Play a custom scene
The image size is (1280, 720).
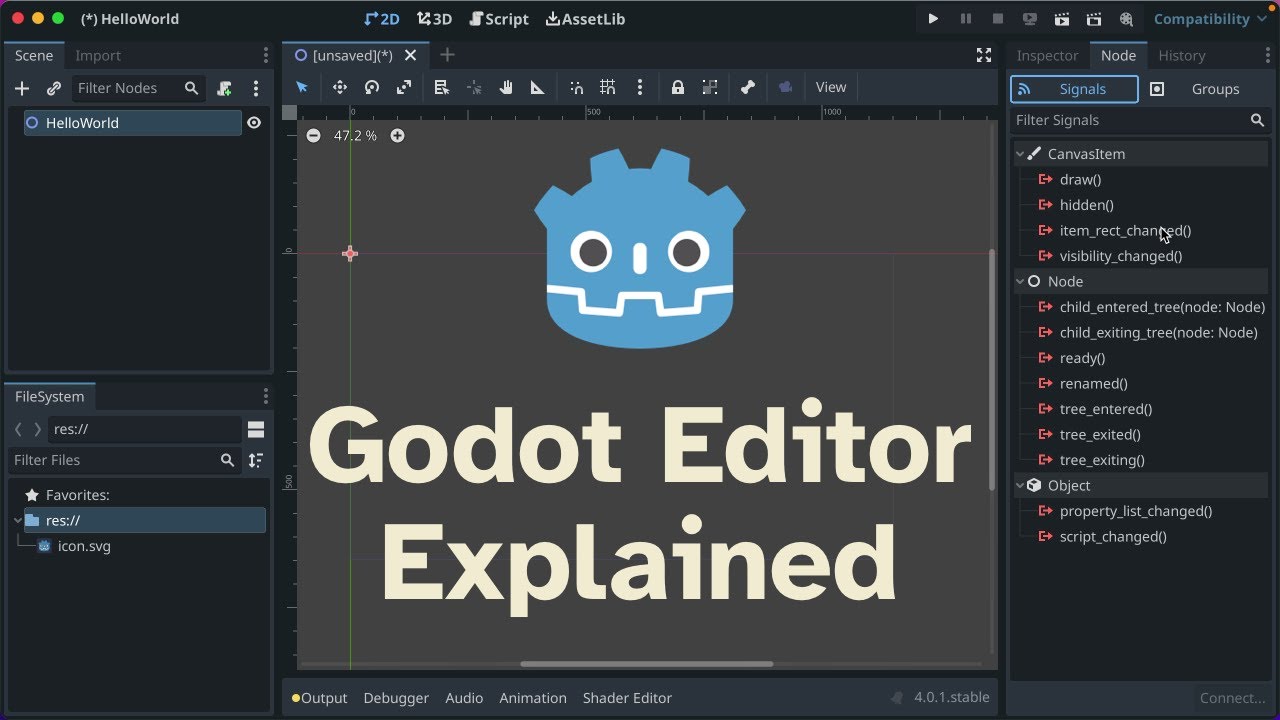(1094, 19)
